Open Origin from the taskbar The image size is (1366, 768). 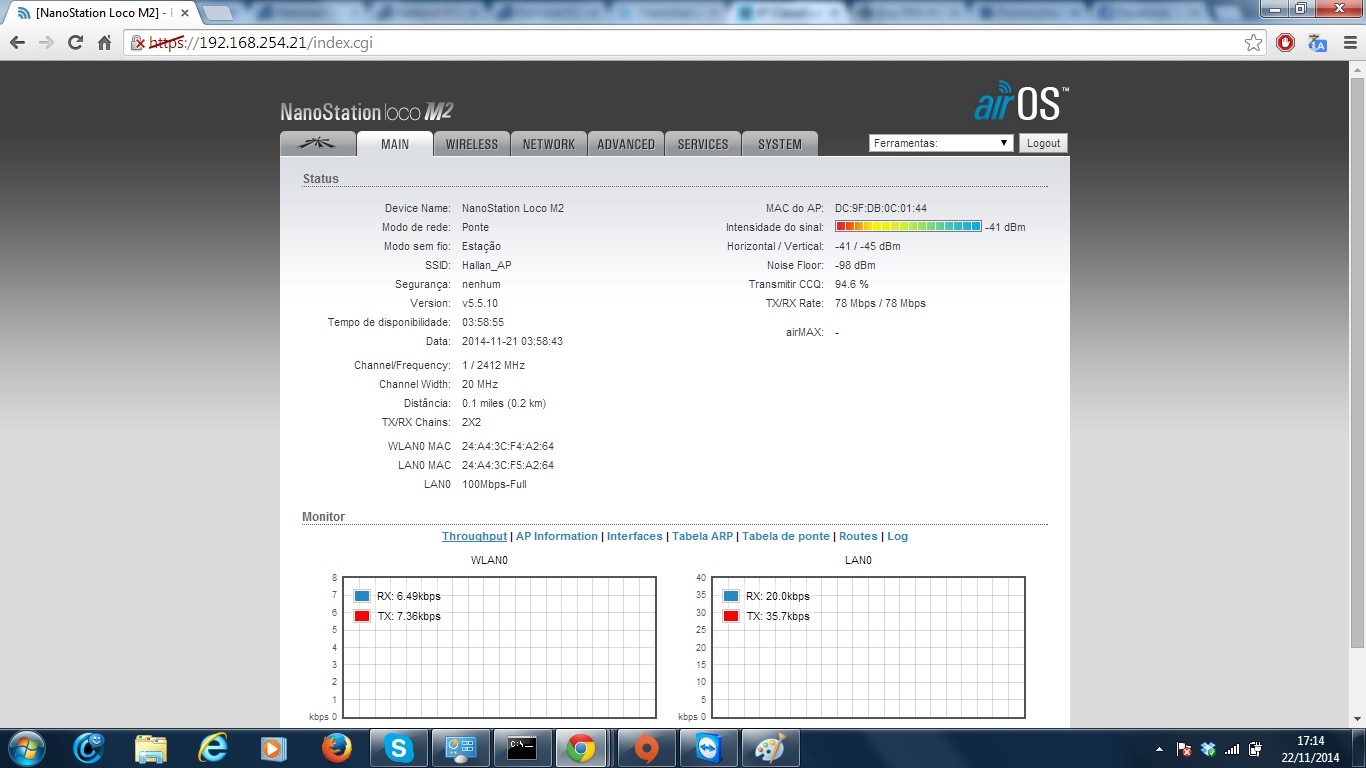click(645, 748)
